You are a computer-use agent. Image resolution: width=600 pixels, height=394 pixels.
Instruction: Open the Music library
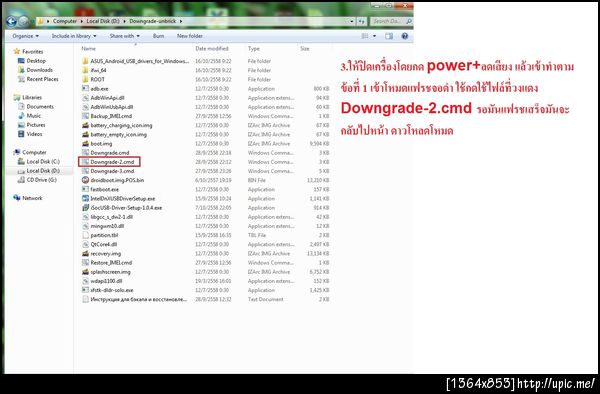click(x=33, y=116)
